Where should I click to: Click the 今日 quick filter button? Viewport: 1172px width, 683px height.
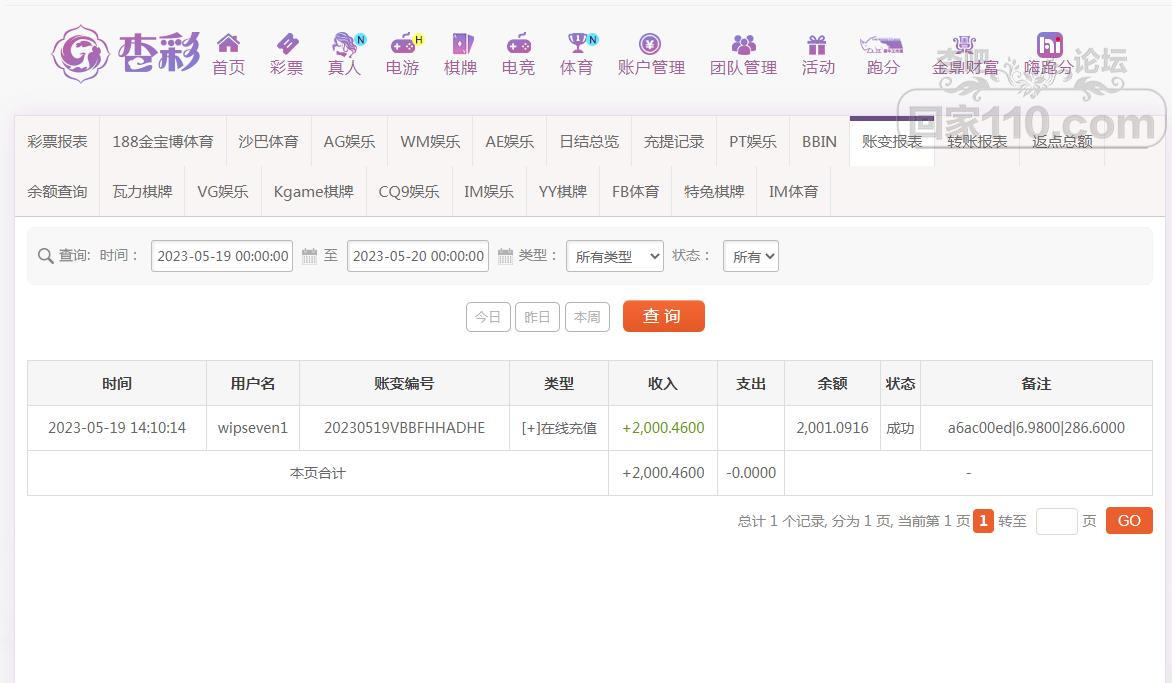click(x=488, y=317)
